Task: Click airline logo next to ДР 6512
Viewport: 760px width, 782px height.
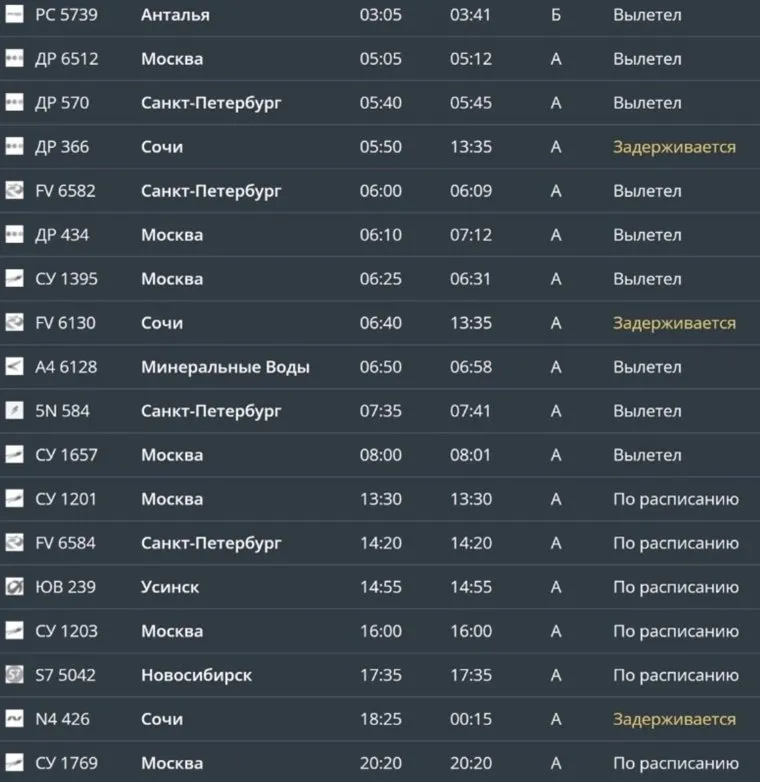Action: pos(14,59)
